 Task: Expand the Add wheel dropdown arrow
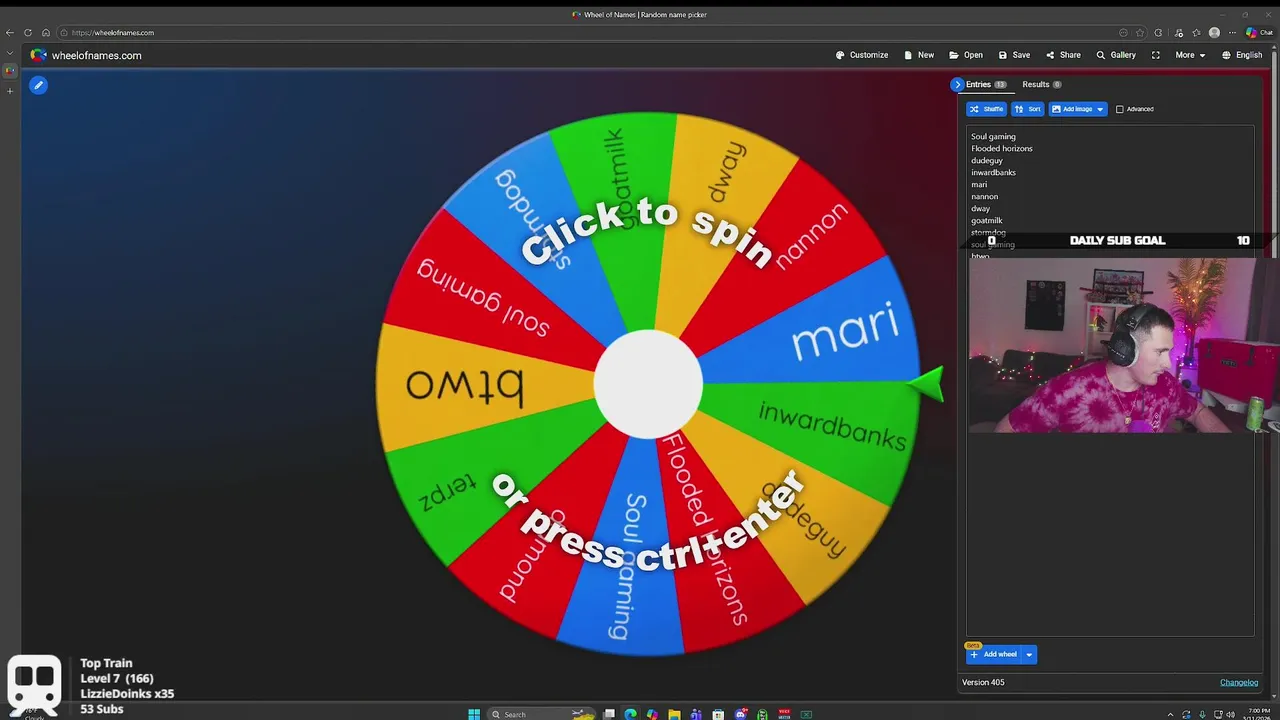click(x=1028, y=654)
